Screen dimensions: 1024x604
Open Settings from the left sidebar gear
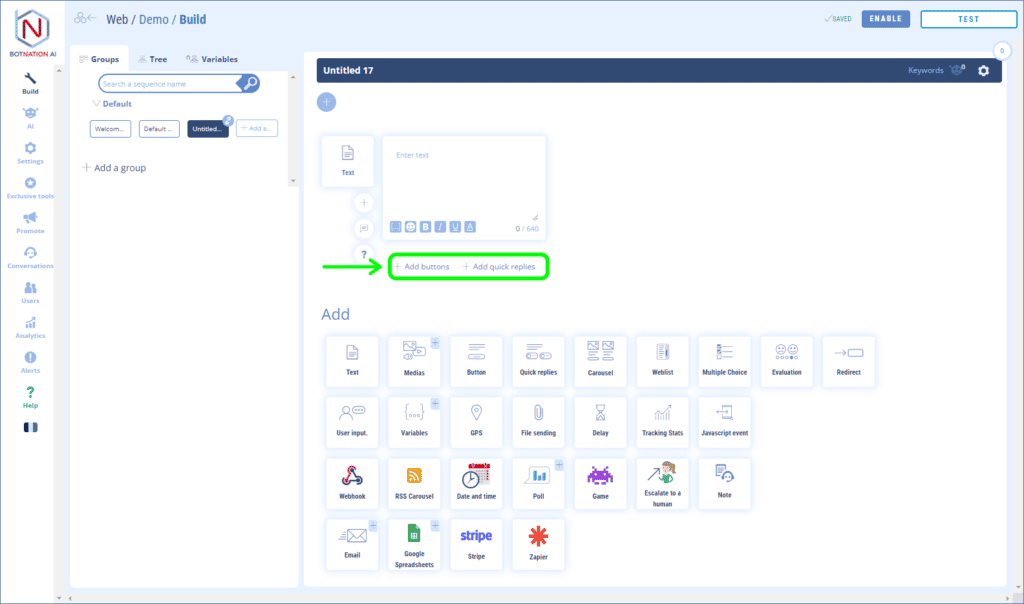point(30,150)
